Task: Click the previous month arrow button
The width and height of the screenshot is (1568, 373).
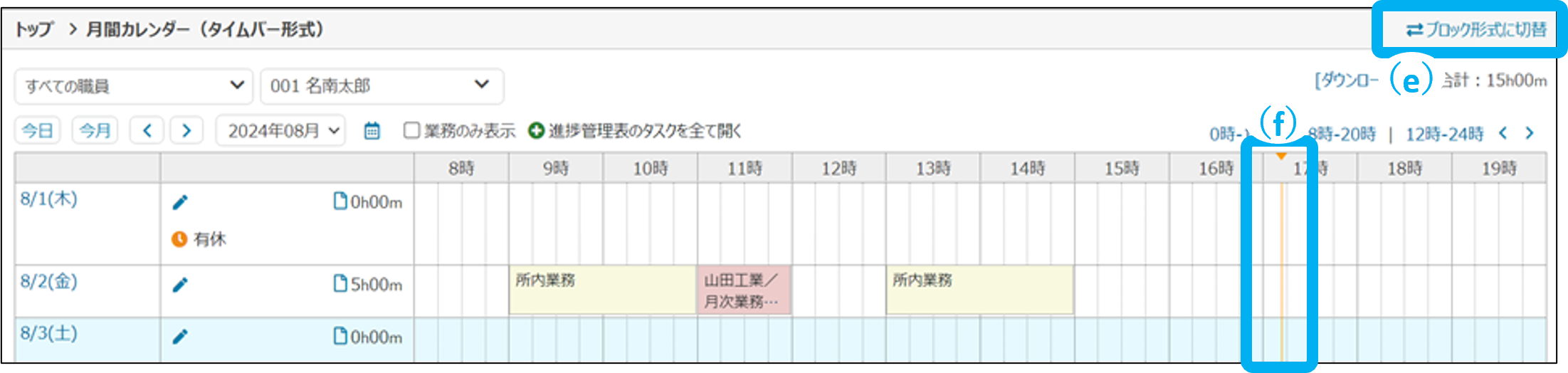Action: 147,131
